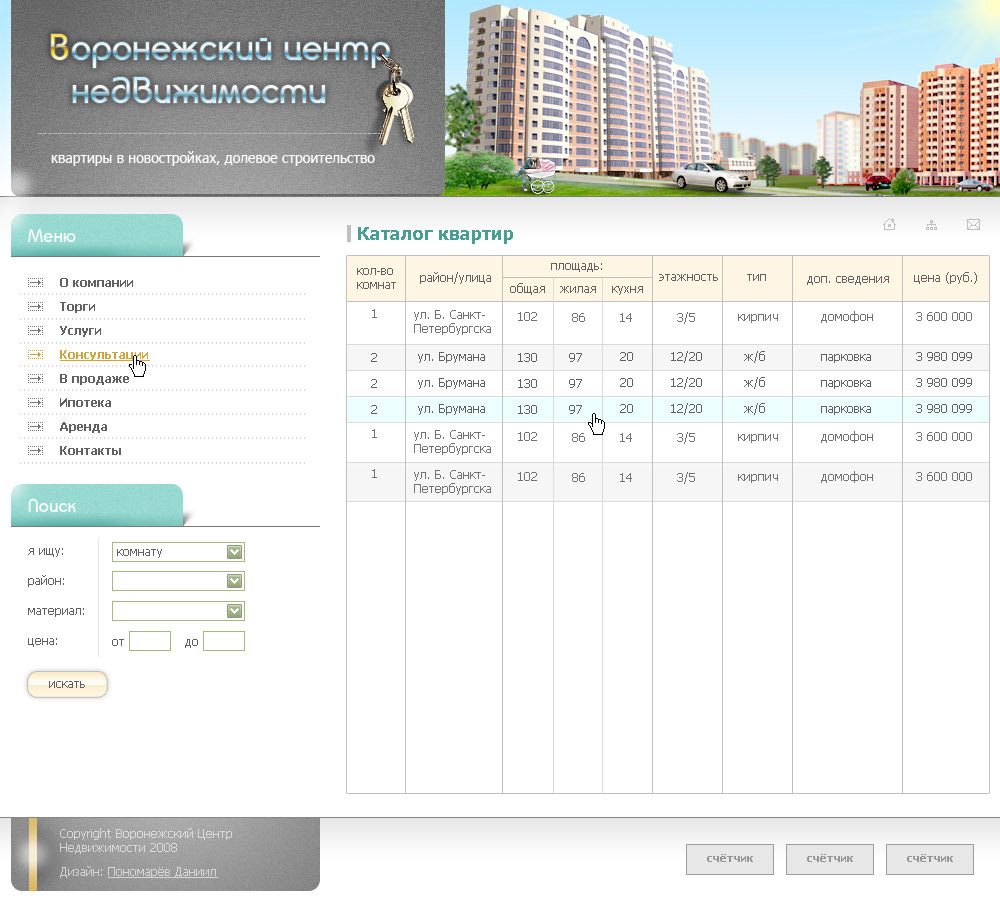This screenshot has height=902, width=1000.
Task: Click the arrow icon beside Торги
Action: pyautogui.click(x=36, y=307)
